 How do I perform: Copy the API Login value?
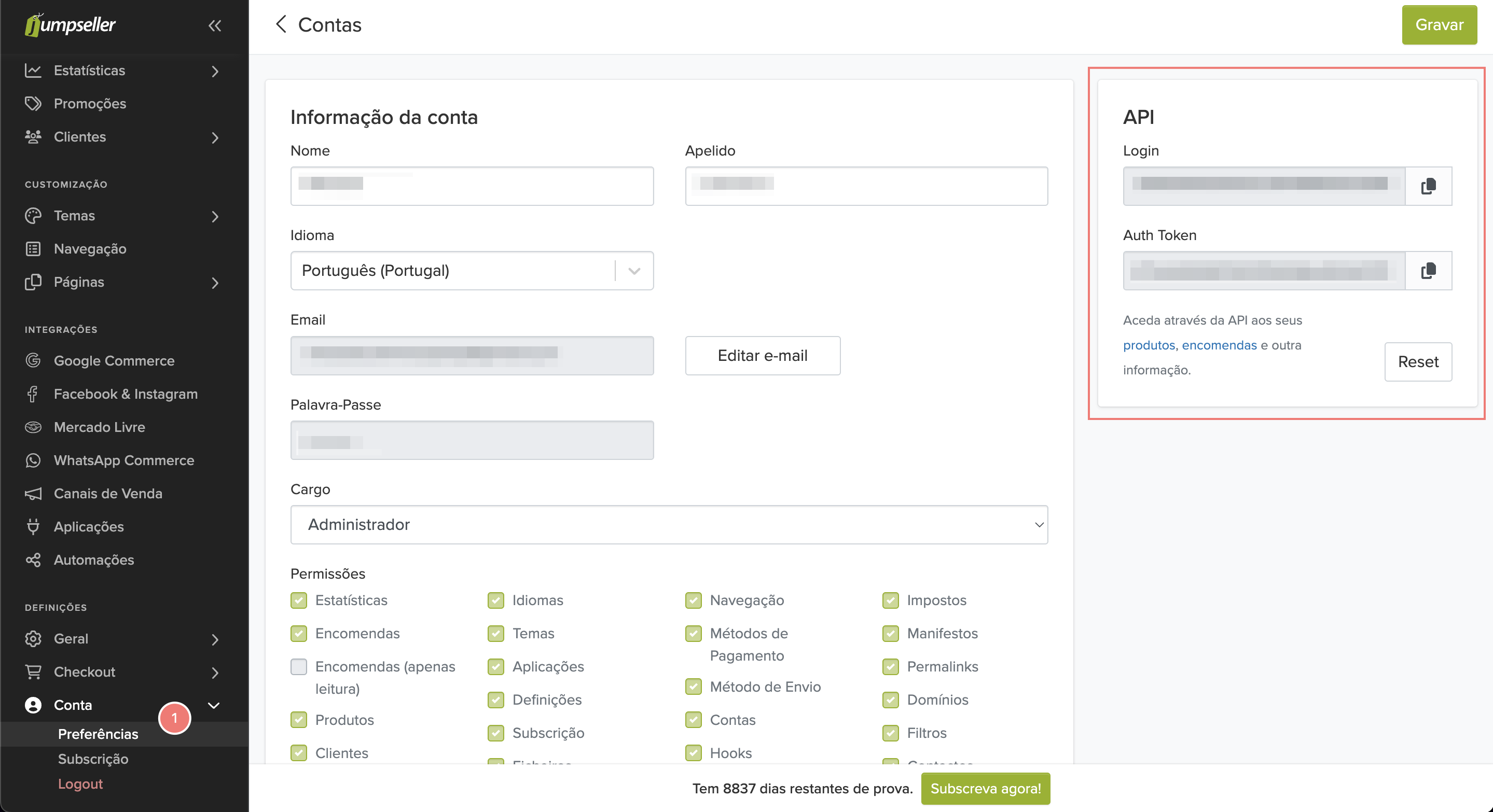point(1428,186)
